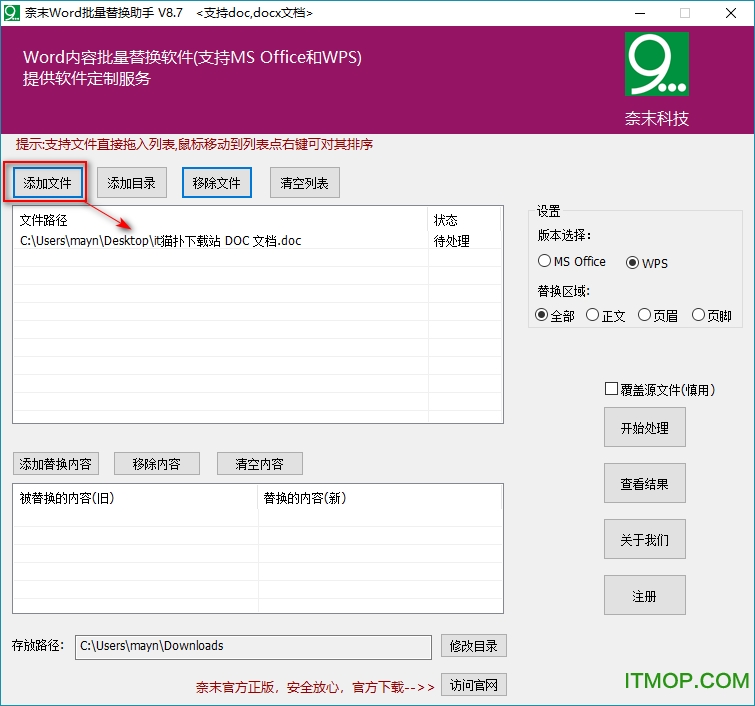Click the 移除文件 button

pyautogui.click(x=217, y=183)
